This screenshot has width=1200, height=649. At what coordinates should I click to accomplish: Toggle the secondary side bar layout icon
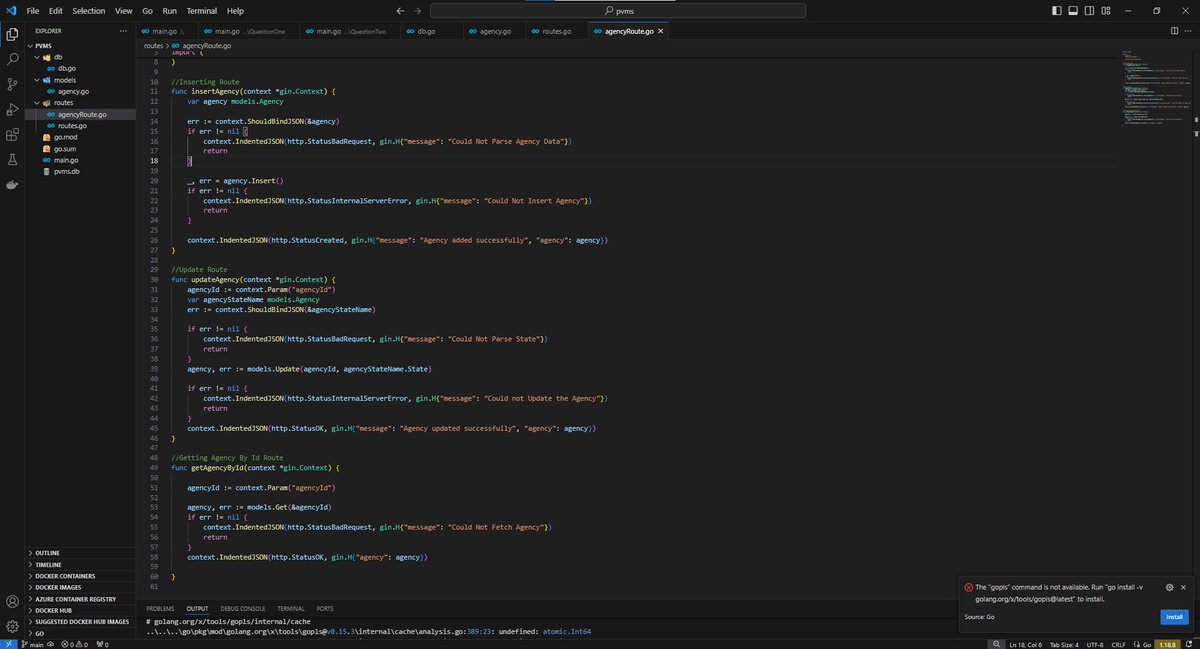point(1088,10)
